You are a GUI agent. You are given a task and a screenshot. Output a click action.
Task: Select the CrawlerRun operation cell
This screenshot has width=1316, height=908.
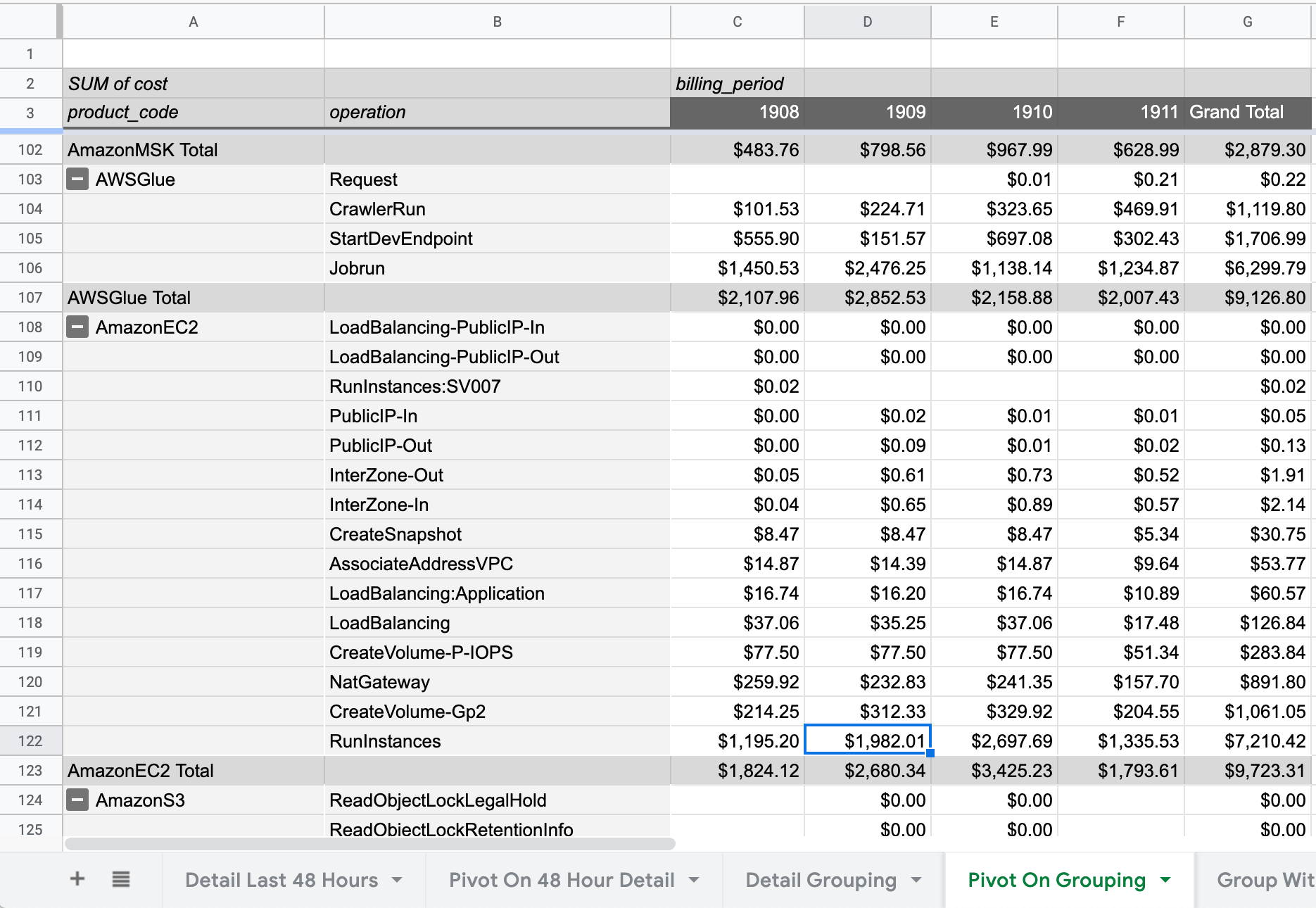coord(498,209)
